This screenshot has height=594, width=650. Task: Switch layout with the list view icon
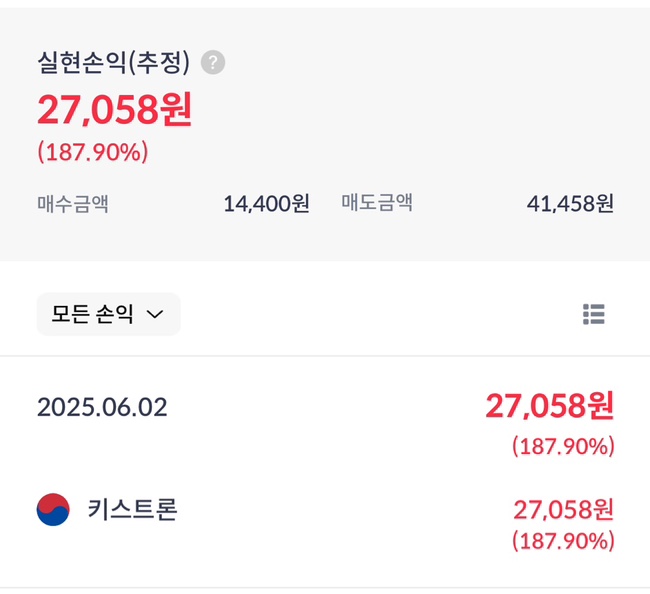tap(594, 315)
